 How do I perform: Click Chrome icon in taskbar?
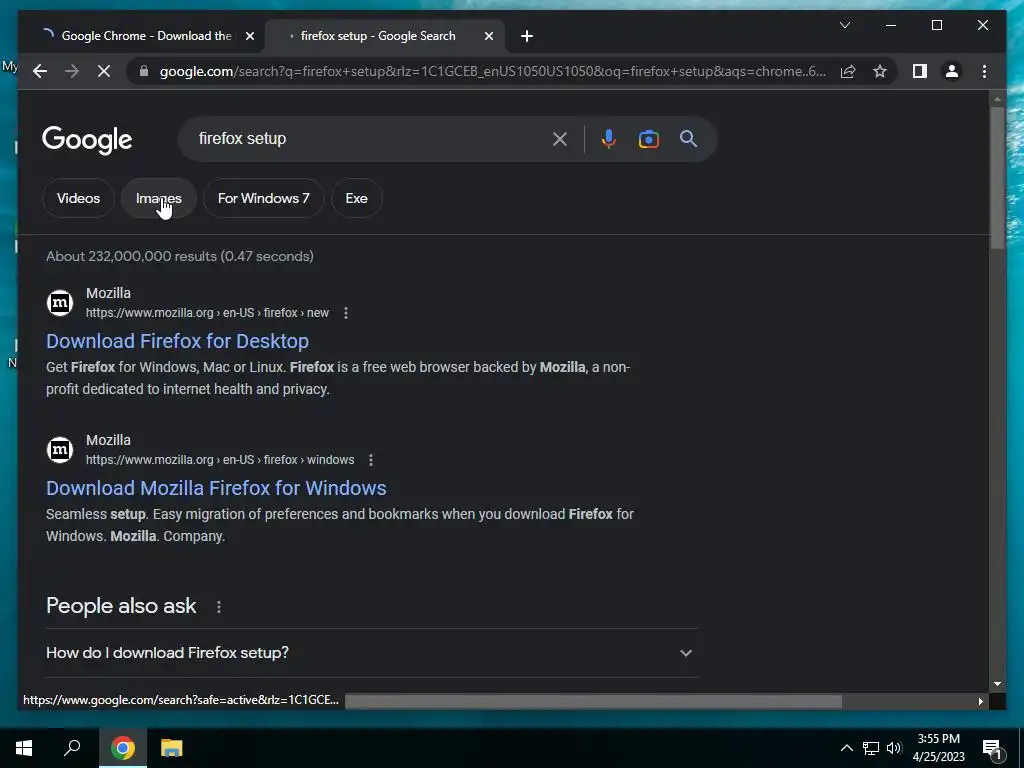click(123, 748)
